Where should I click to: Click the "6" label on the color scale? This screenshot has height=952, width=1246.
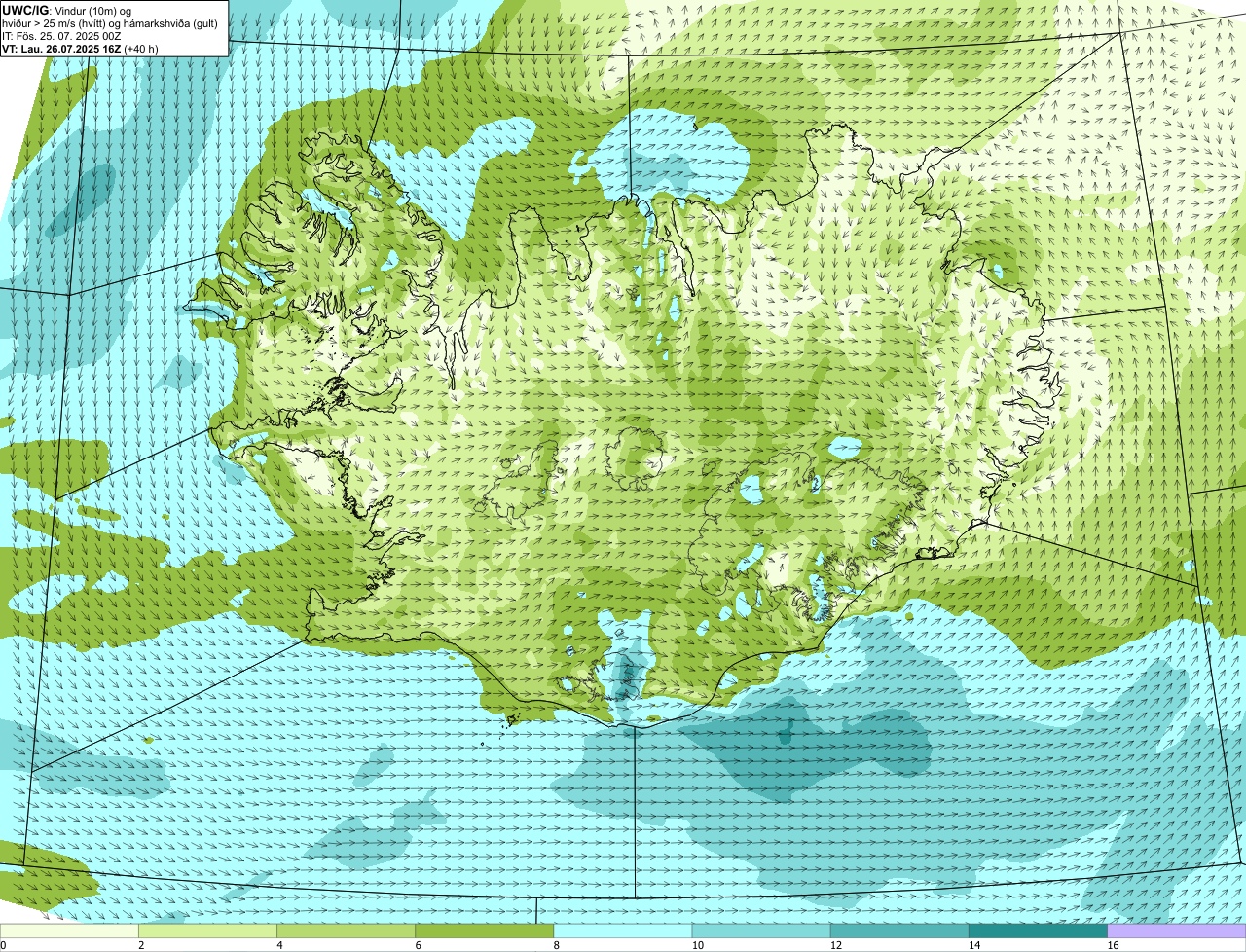coord(419,945)
